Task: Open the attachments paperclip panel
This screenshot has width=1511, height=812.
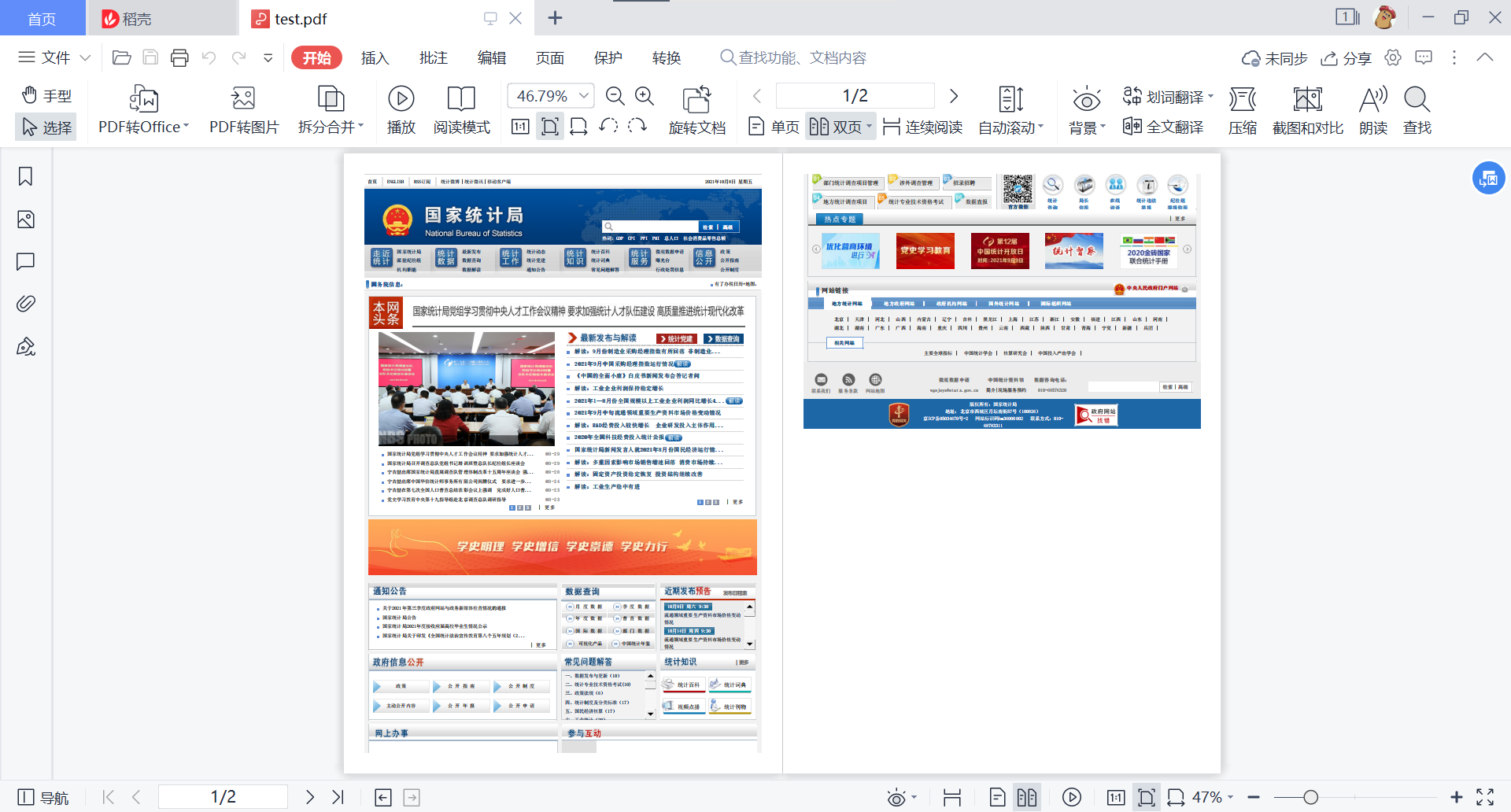Action: [x=26, y=304]
